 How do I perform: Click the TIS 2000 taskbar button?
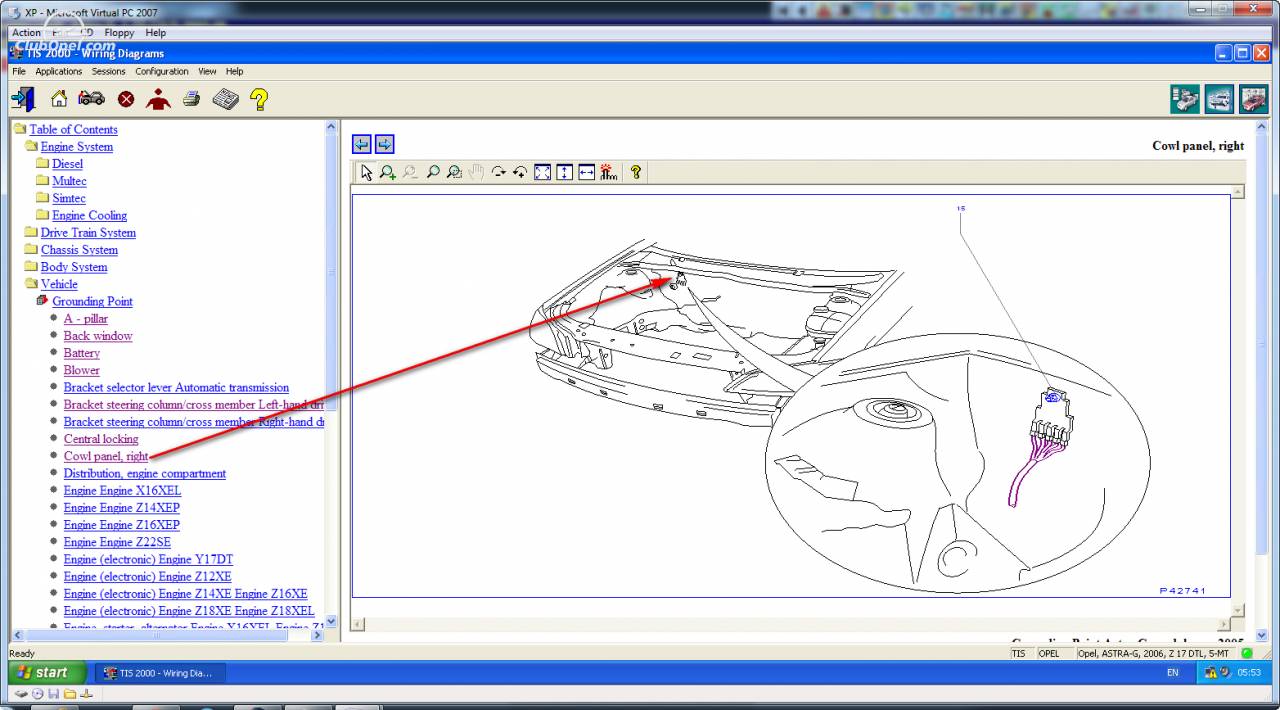click(160, 673)
